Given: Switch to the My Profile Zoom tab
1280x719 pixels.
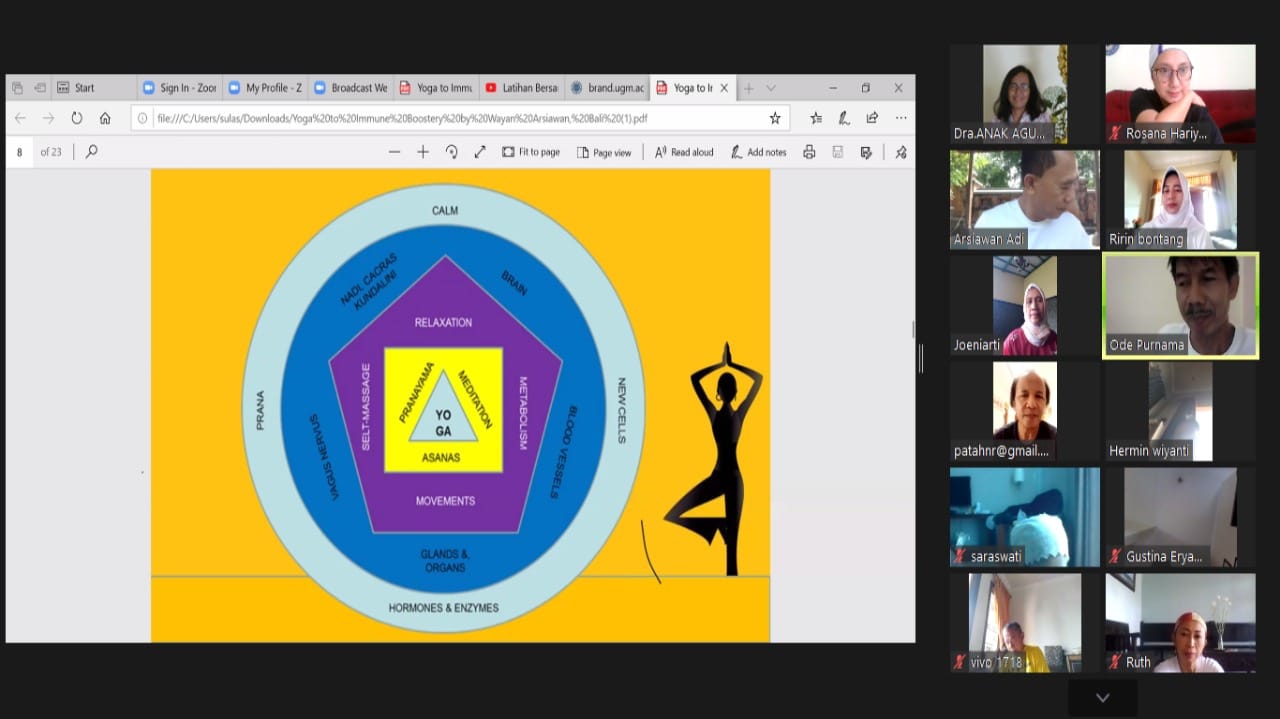Looking at the screenshot, I should [265, 88].
